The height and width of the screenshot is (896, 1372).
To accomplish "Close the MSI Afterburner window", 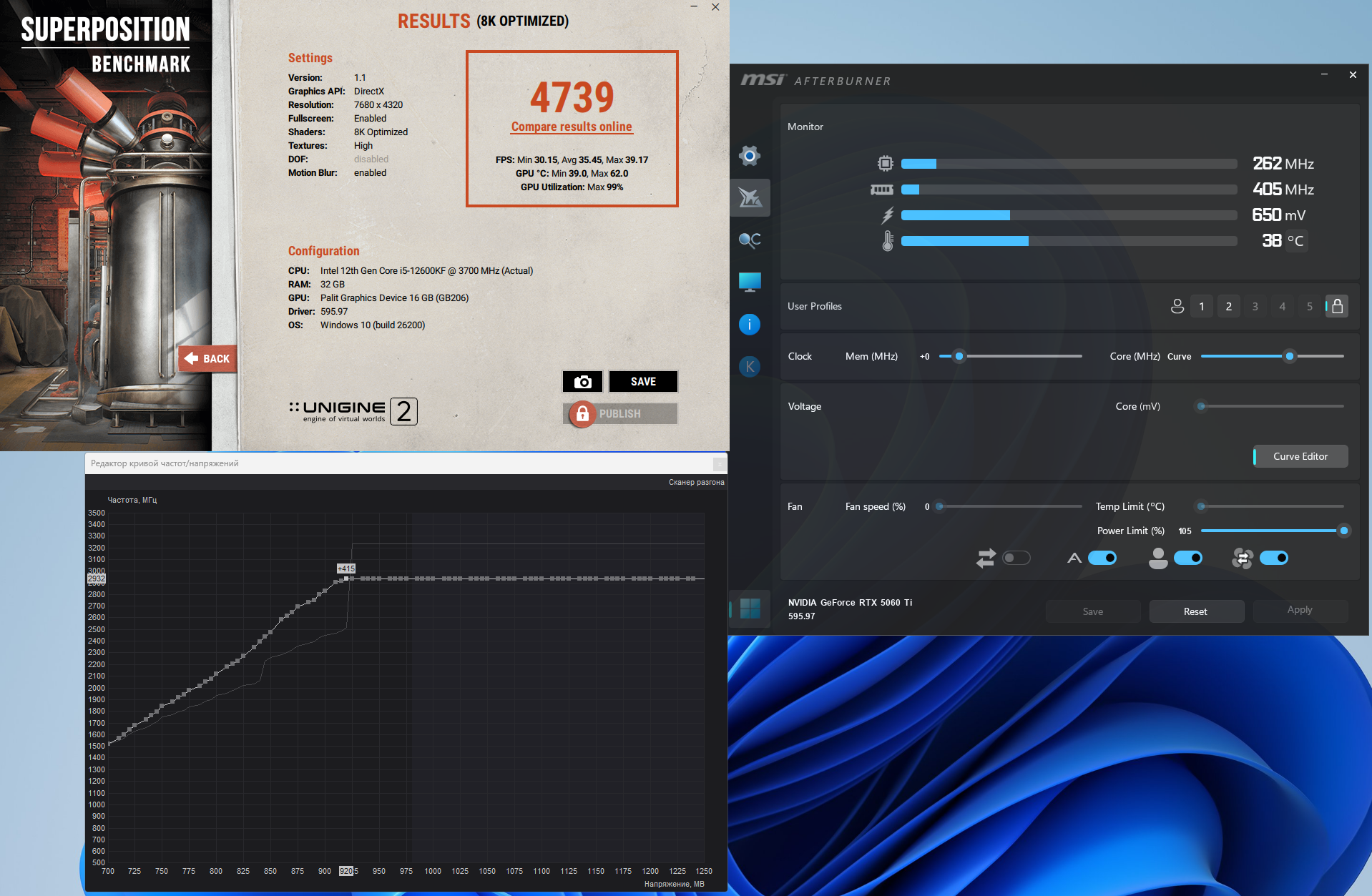I will 1353,74.
